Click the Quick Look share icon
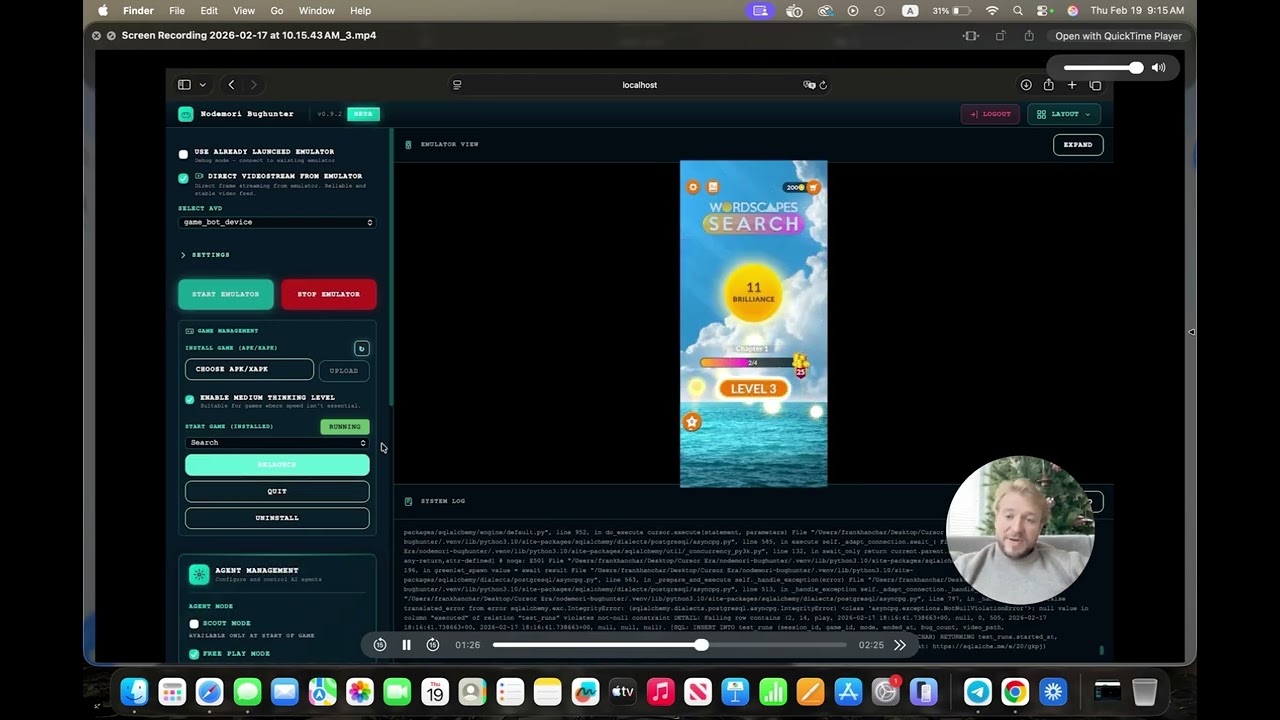The width and height of the screenshot is (1280, 720). click(1029, 36)
